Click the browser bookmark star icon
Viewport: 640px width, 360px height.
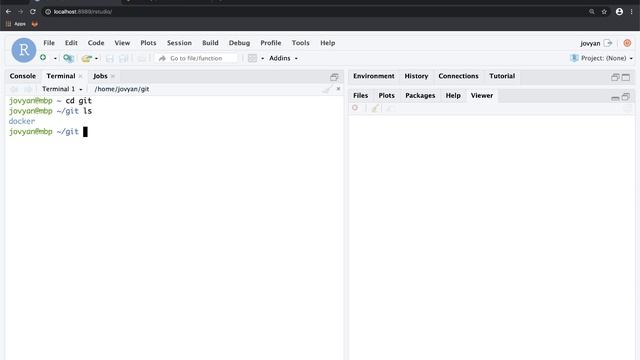(x=604, y=12)
